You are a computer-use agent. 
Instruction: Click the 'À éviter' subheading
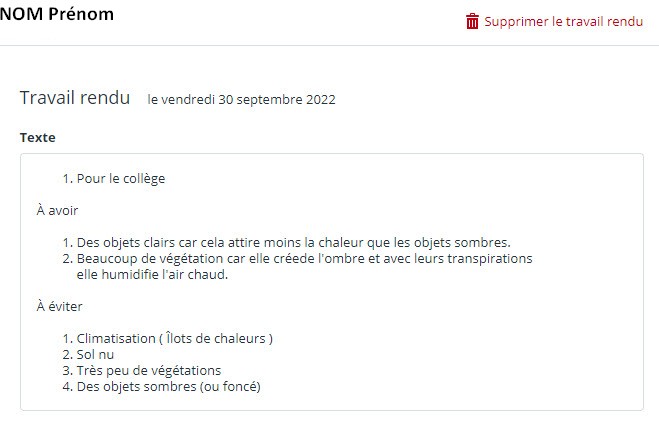(x=59, y=306)
